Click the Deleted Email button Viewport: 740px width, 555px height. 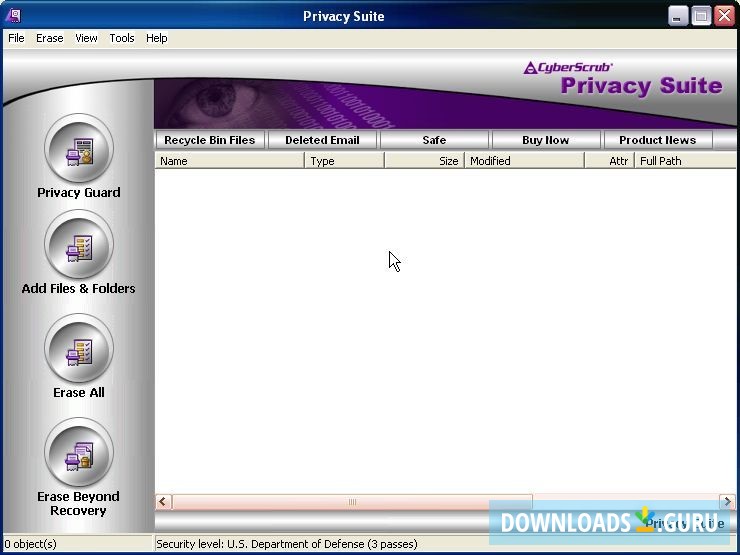(x=322, y=140)
